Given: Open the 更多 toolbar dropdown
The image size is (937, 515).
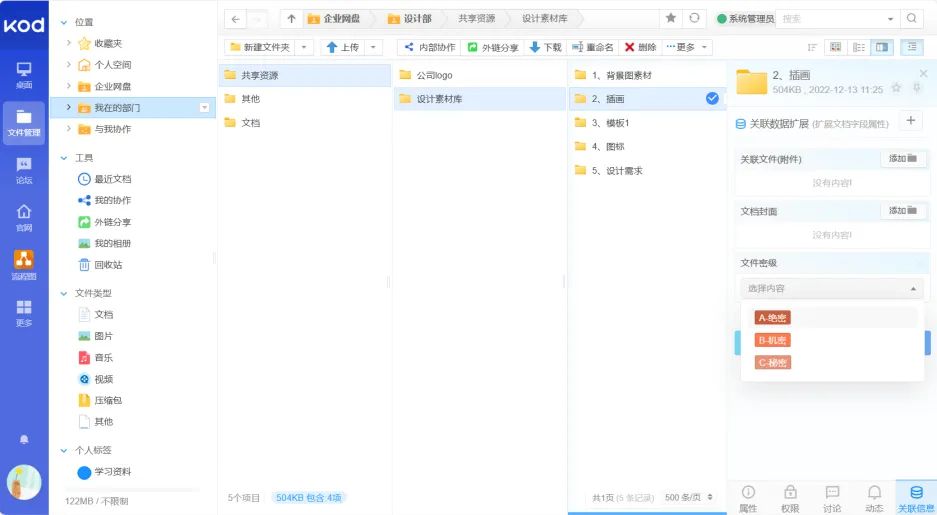Looking at the screenshot, I should (687, 47).
